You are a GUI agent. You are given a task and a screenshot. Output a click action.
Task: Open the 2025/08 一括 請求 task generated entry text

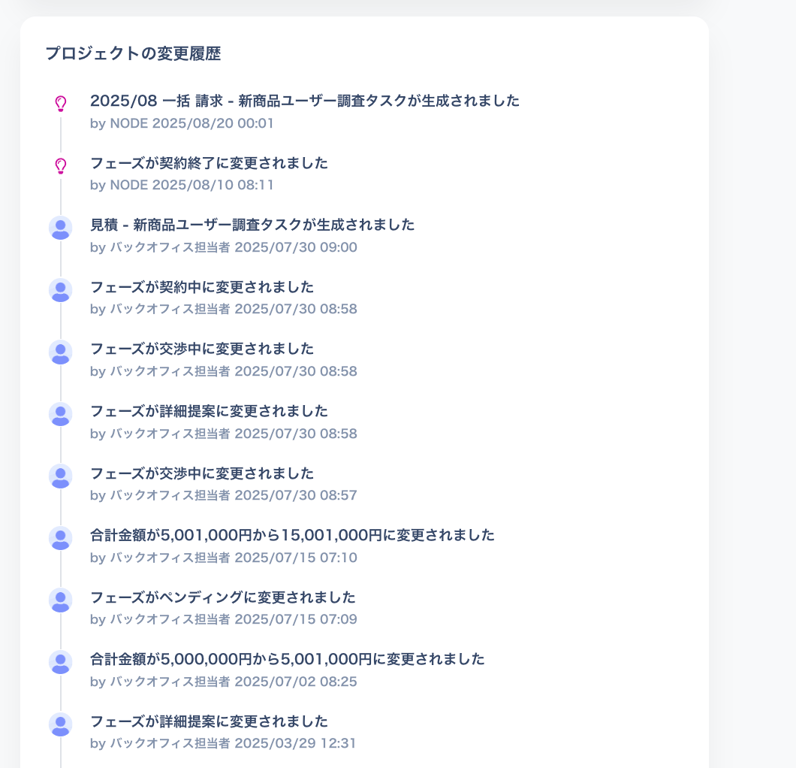point(304,101)
